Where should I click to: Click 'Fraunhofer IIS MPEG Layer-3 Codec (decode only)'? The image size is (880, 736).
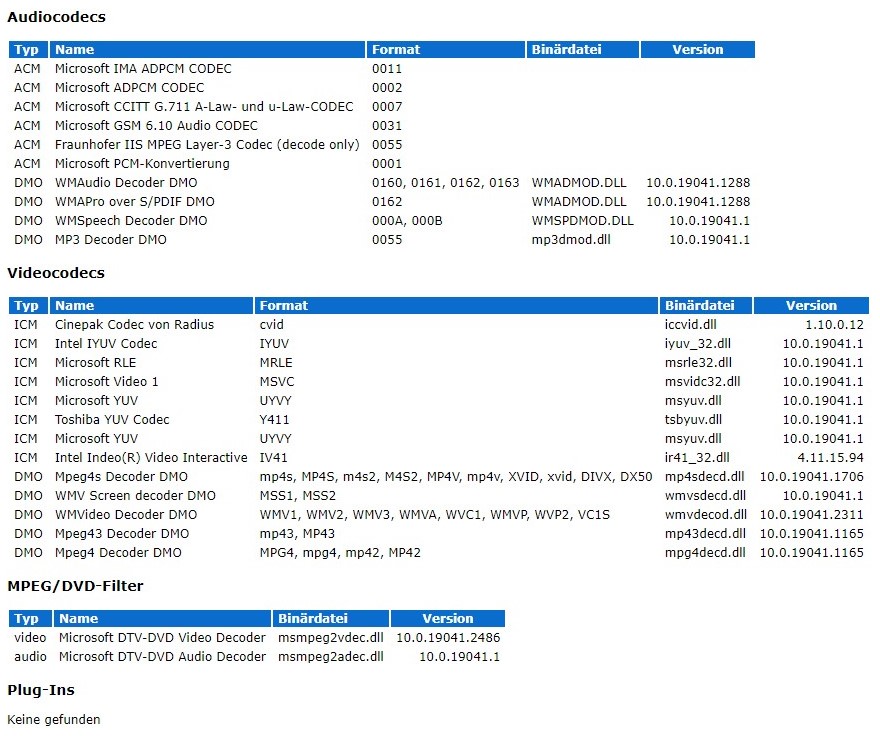(x=207, y=145)
